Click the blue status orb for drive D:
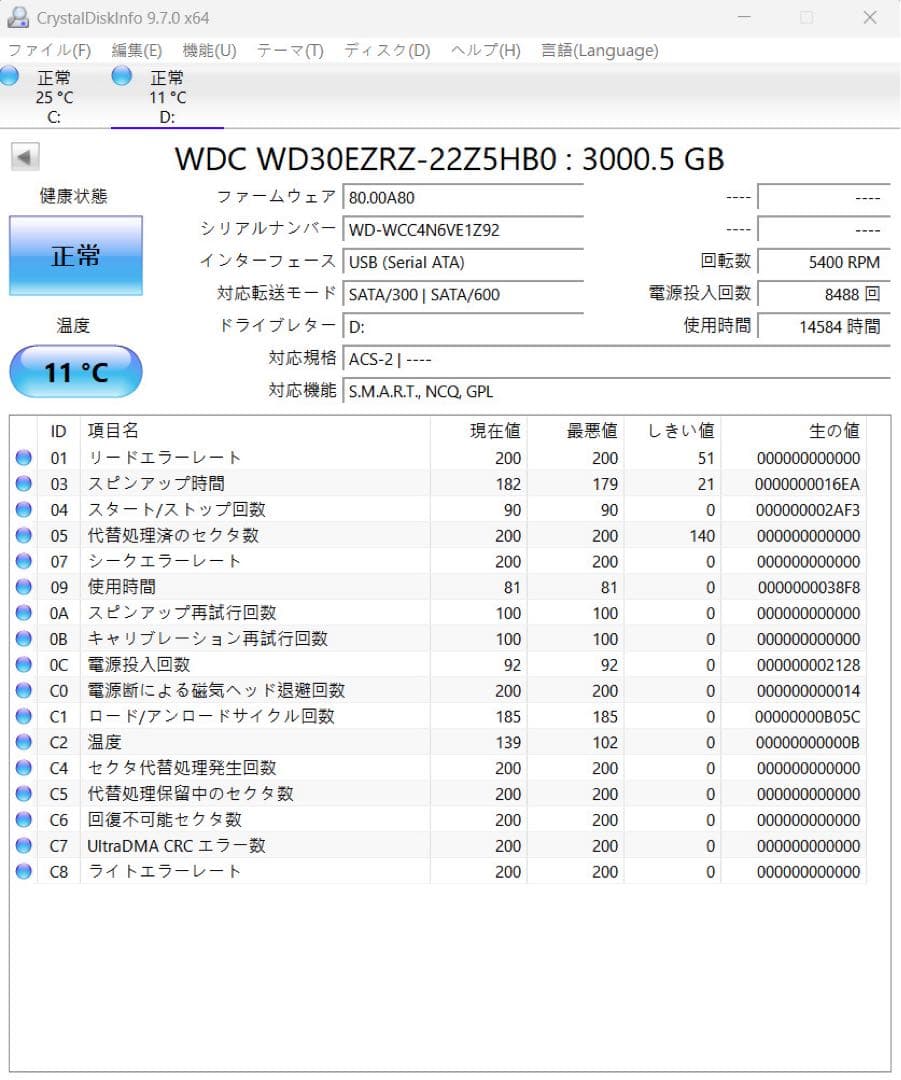 click(x=121, y=75)
